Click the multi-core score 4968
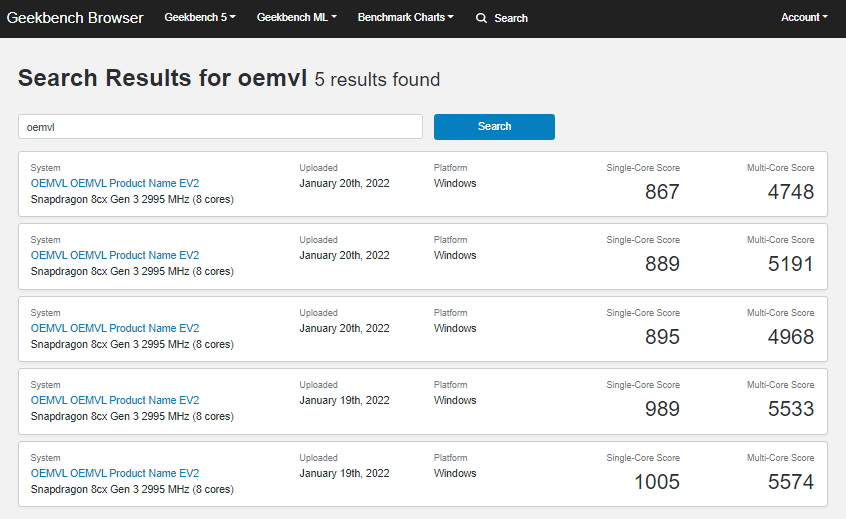 (790, 337)
